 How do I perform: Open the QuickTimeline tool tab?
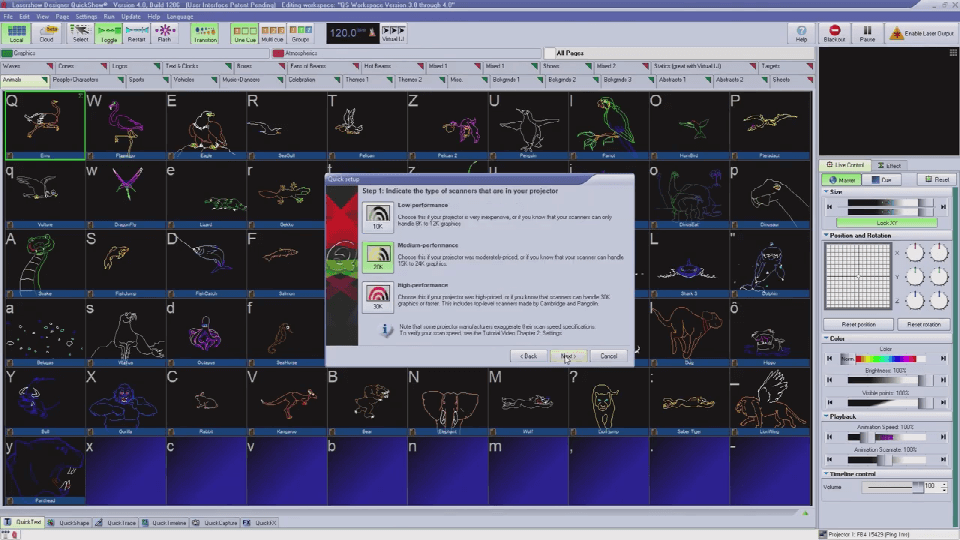164,522
